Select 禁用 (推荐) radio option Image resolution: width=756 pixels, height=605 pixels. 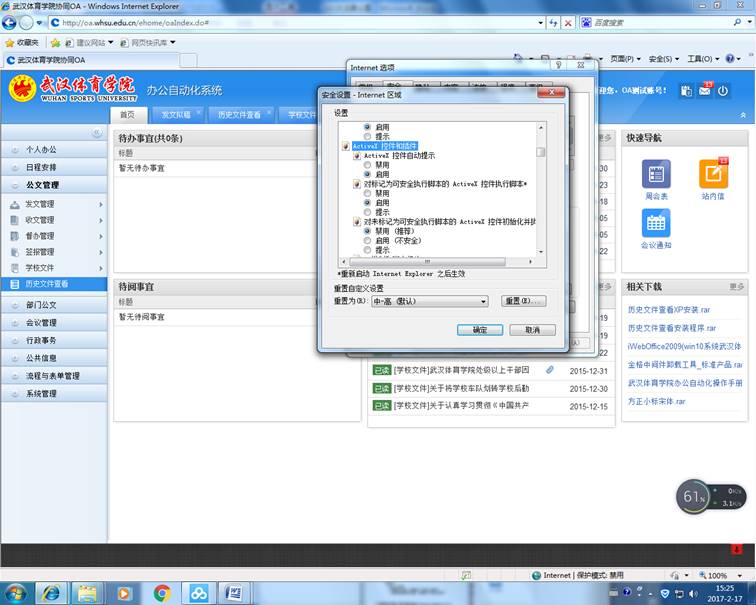pos(367,231)
